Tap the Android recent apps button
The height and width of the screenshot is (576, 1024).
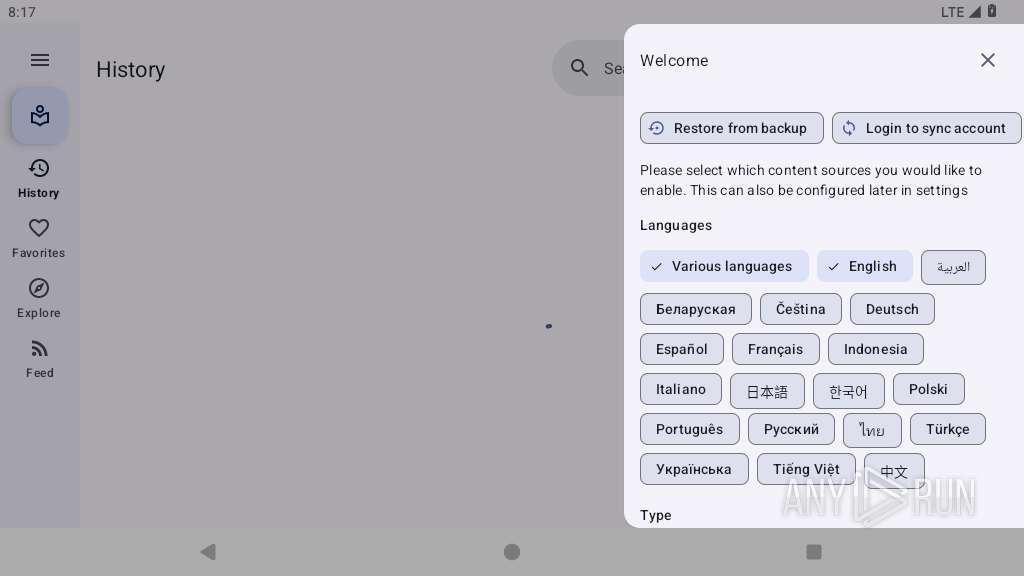click(814, 552)
